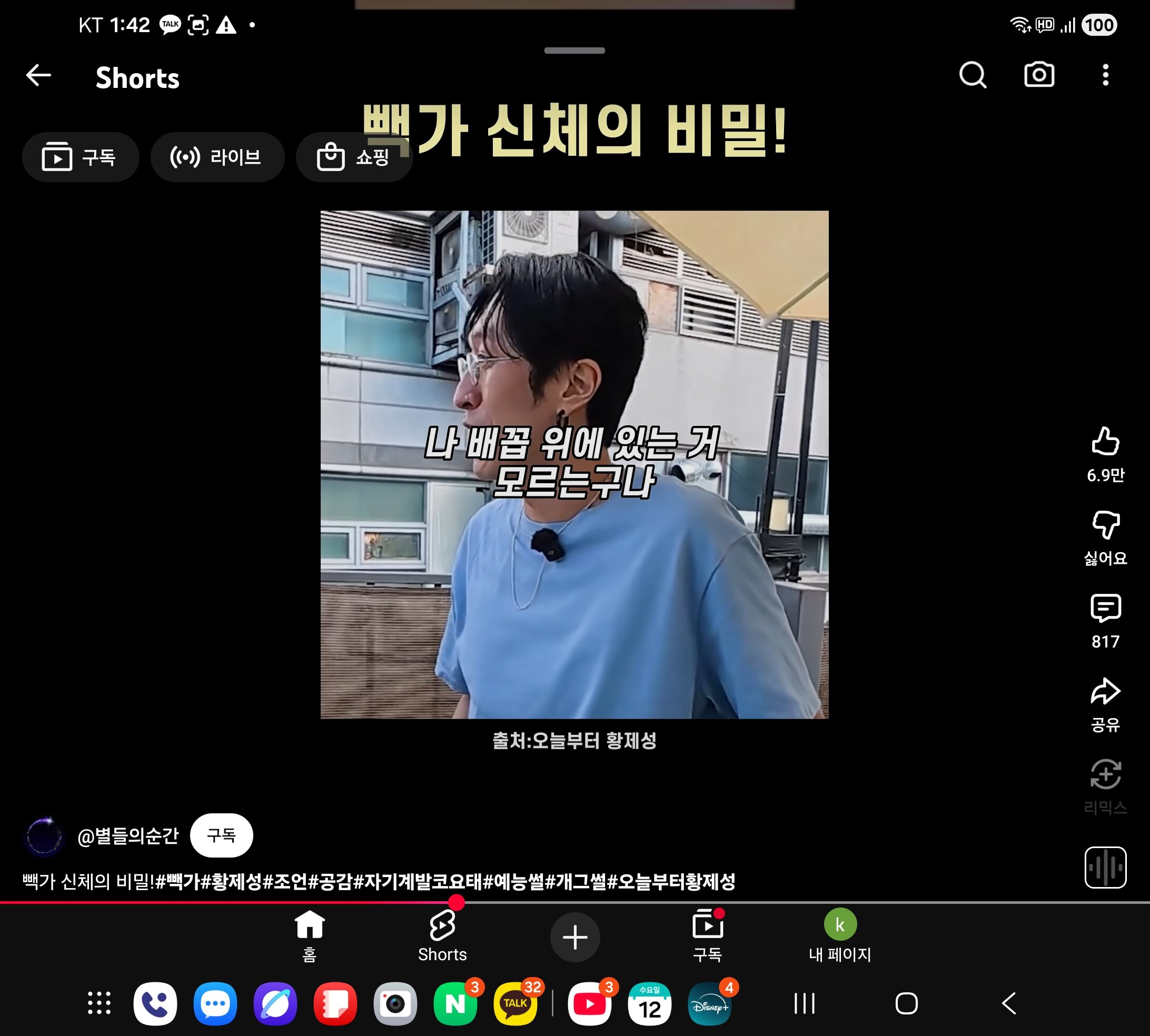Select the 쇼핑 filter chip

pyautogui.click(x=353, y=157)
